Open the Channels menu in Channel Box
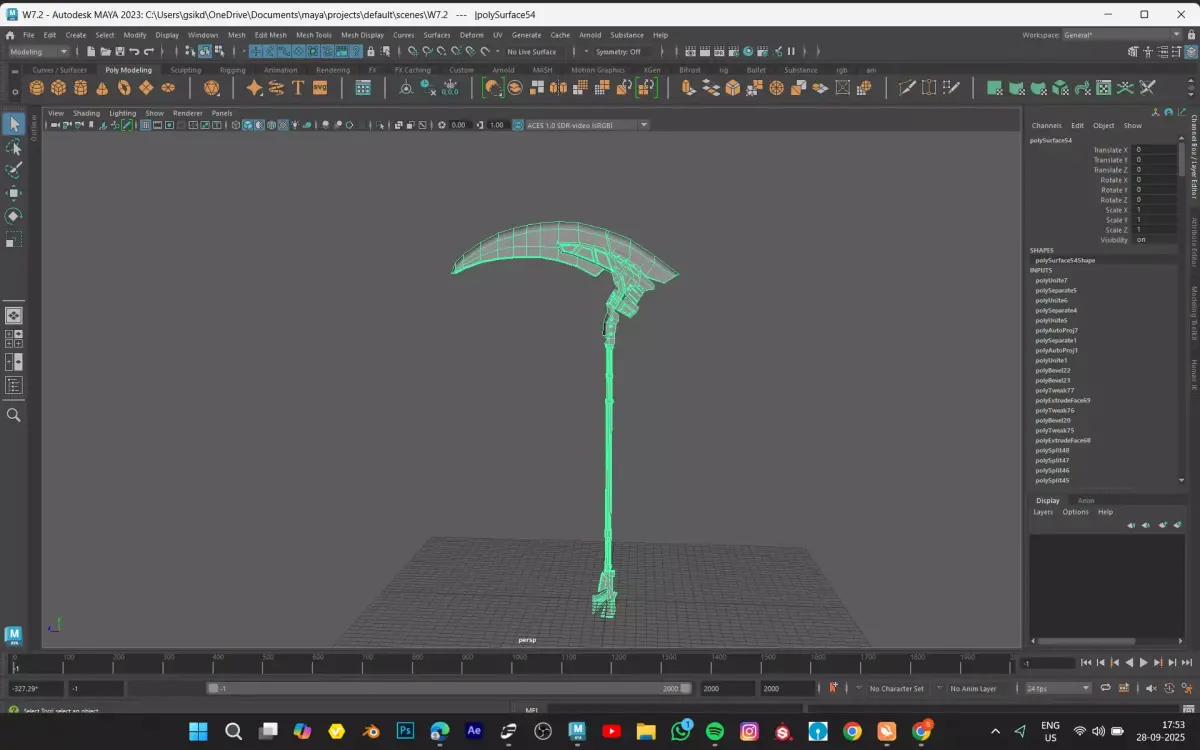Screen dimensions: 1200x750 (1046, 126)
